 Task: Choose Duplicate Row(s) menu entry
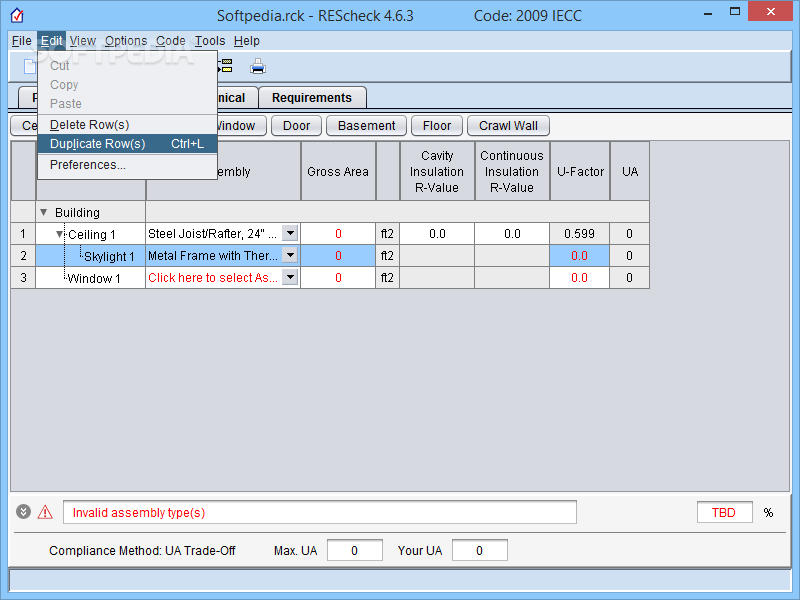[128, 144]
